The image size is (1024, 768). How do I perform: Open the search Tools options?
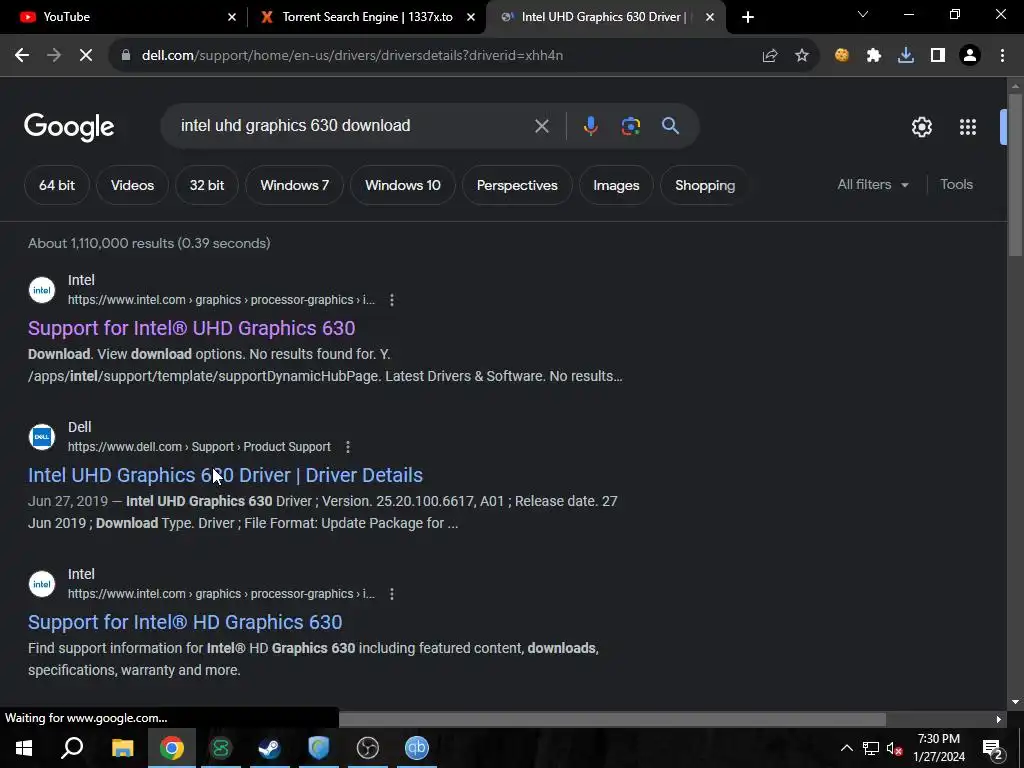(x=956, y=185)
